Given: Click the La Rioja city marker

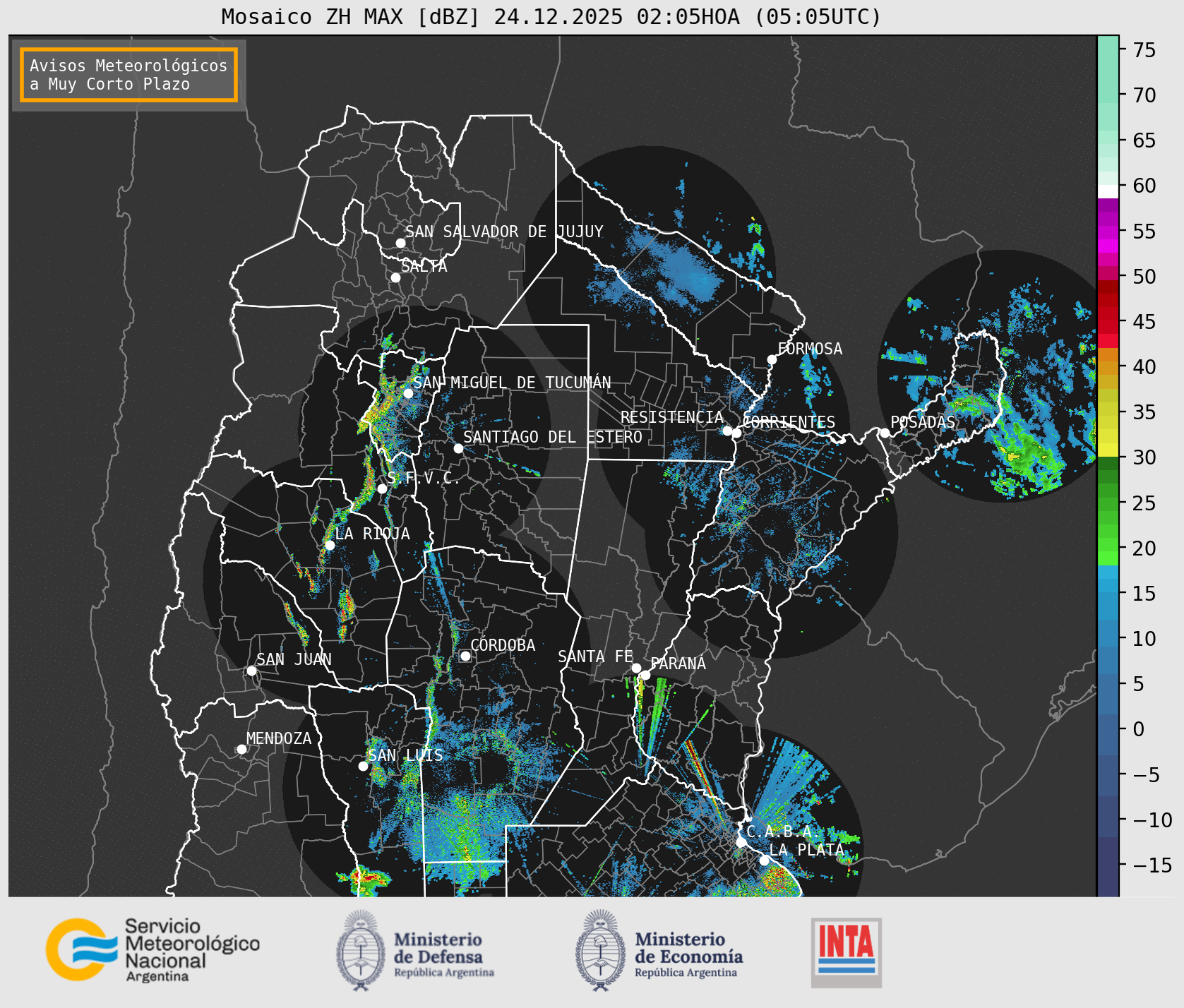Looking at the screenshot, I should coord(329,545).
